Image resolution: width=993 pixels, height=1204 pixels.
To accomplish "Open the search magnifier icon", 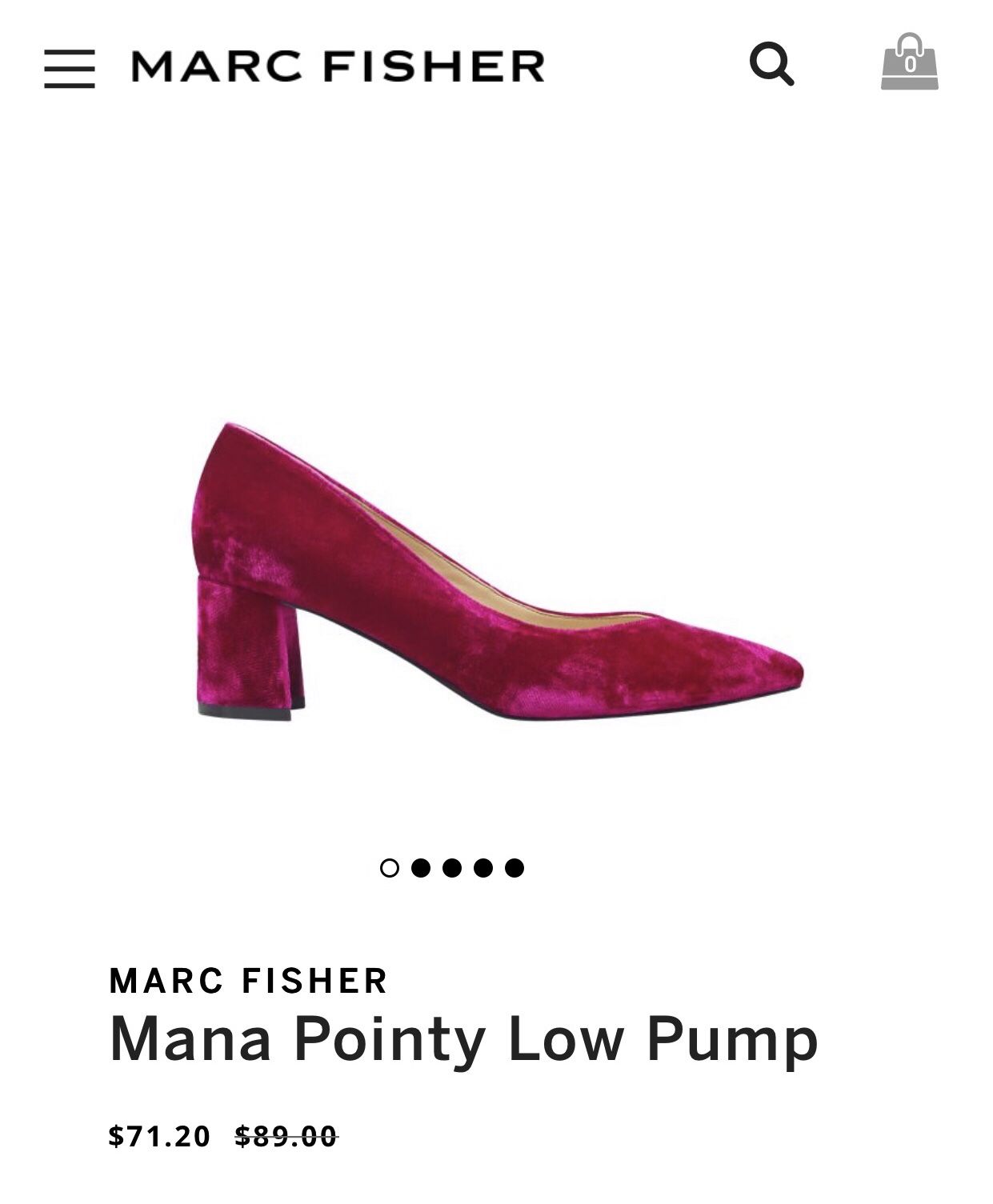I will (771, 64).
